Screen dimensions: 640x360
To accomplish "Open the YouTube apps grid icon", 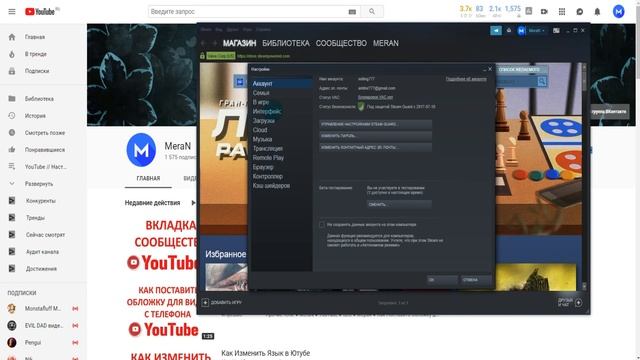I will pyautogui.click(x=562, y=11).
